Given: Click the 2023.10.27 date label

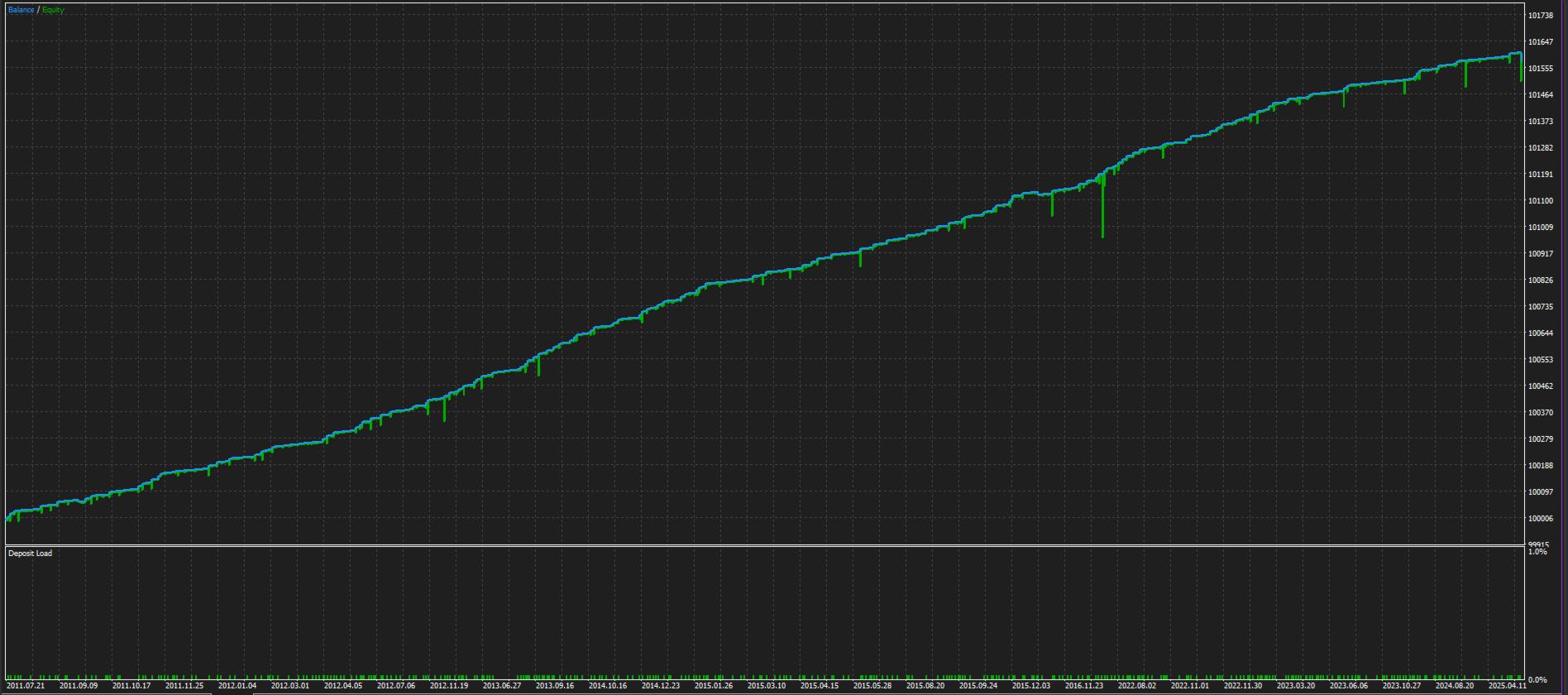Looking at the screenshot, I should 1402,686.
